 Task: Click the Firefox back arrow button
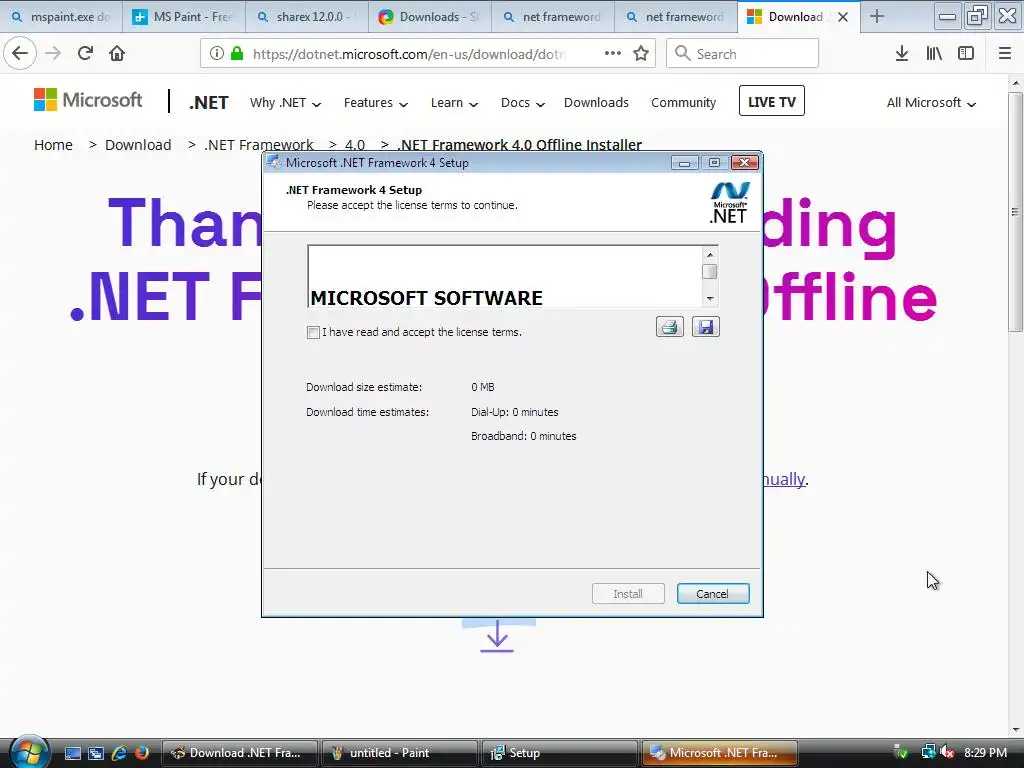coord(20,54)
